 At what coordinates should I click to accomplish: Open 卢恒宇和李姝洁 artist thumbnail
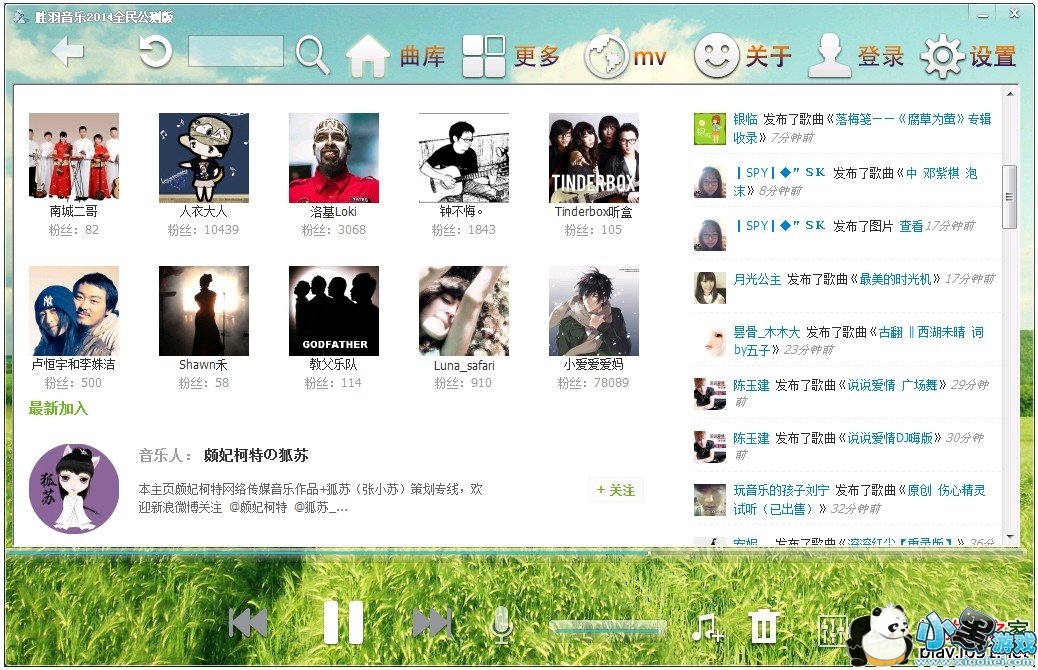pyautogui.click(x=74, y=311)
